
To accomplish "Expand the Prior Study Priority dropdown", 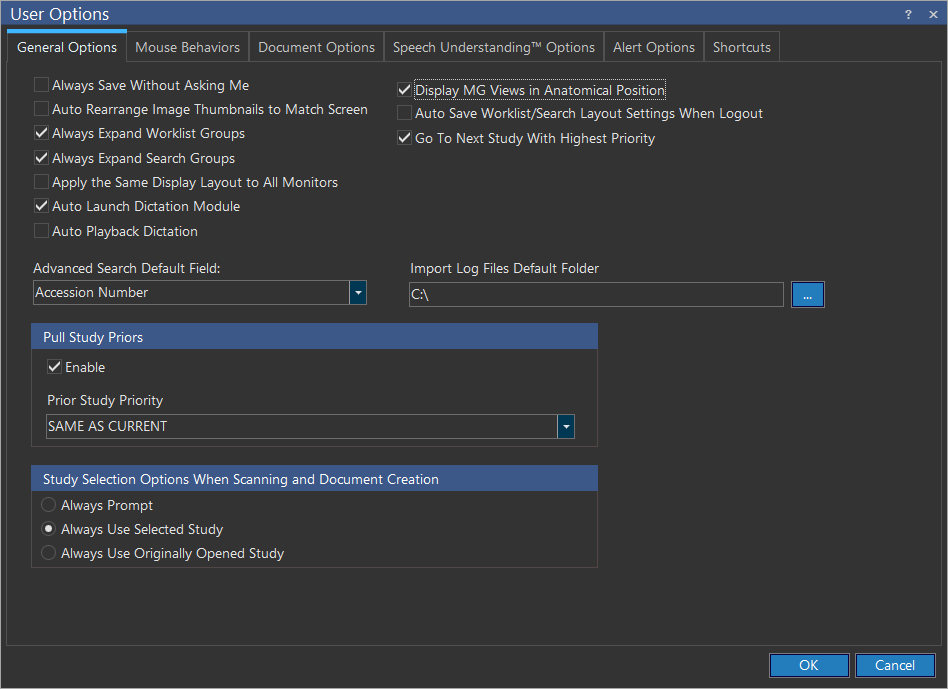I will pos(566,427).
